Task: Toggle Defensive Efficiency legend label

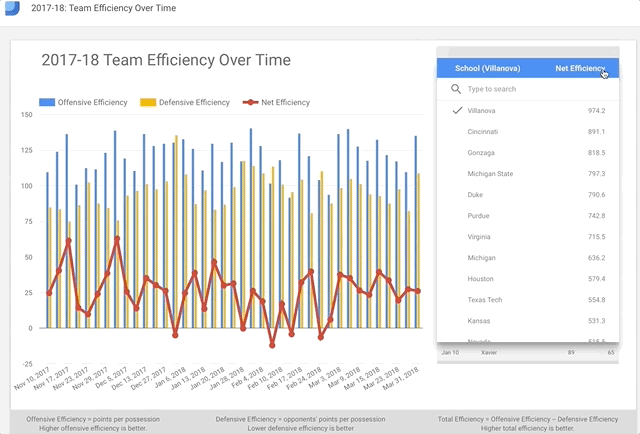Action: click(x=194, y=102)
